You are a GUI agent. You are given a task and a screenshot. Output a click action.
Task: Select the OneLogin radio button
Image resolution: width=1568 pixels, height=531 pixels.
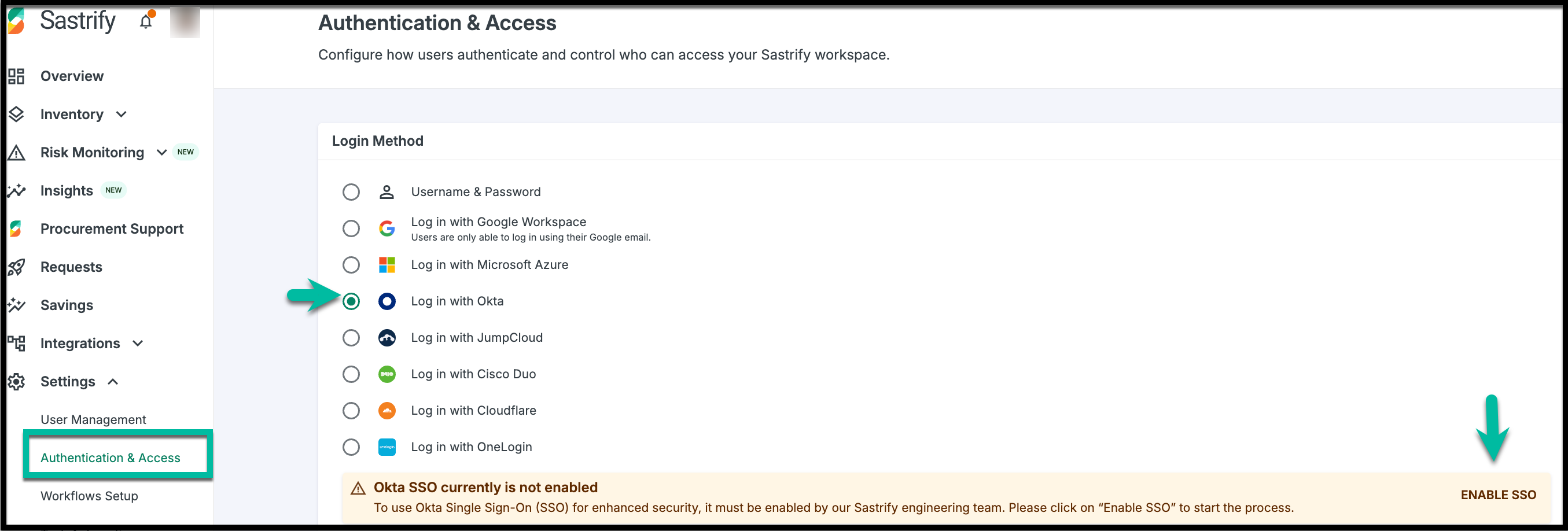[351, 448]
